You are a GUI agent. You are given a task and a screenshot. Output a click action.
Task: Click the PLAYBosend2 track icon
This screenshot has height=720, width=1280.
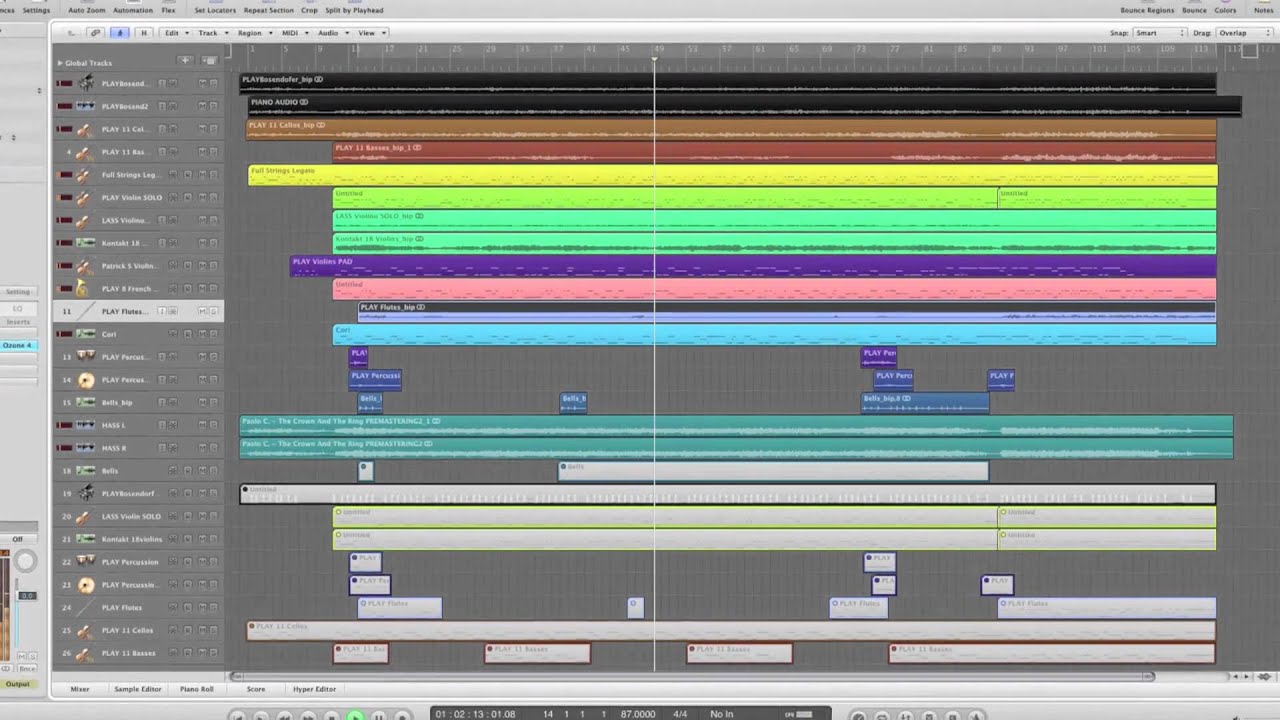[x=86, y=106]
